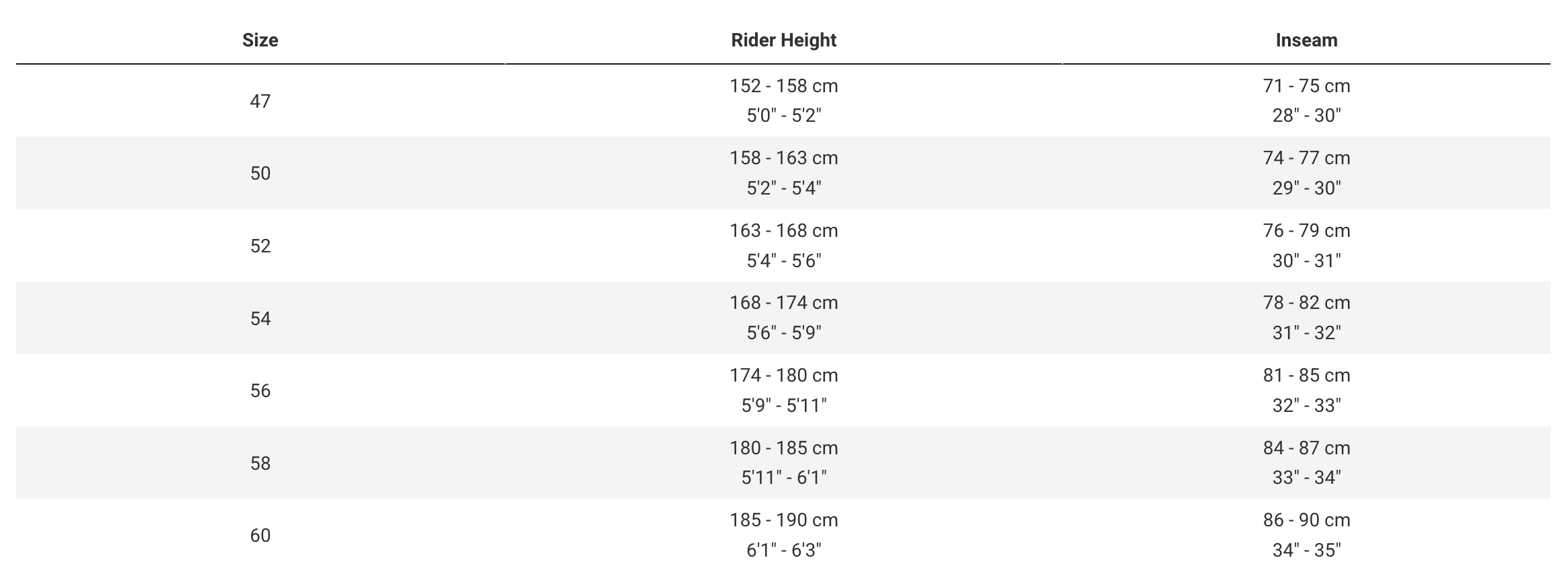The height and width of the screenshot is (564, 1568).
Task: Select the size 58 cell
Action: 260,464
